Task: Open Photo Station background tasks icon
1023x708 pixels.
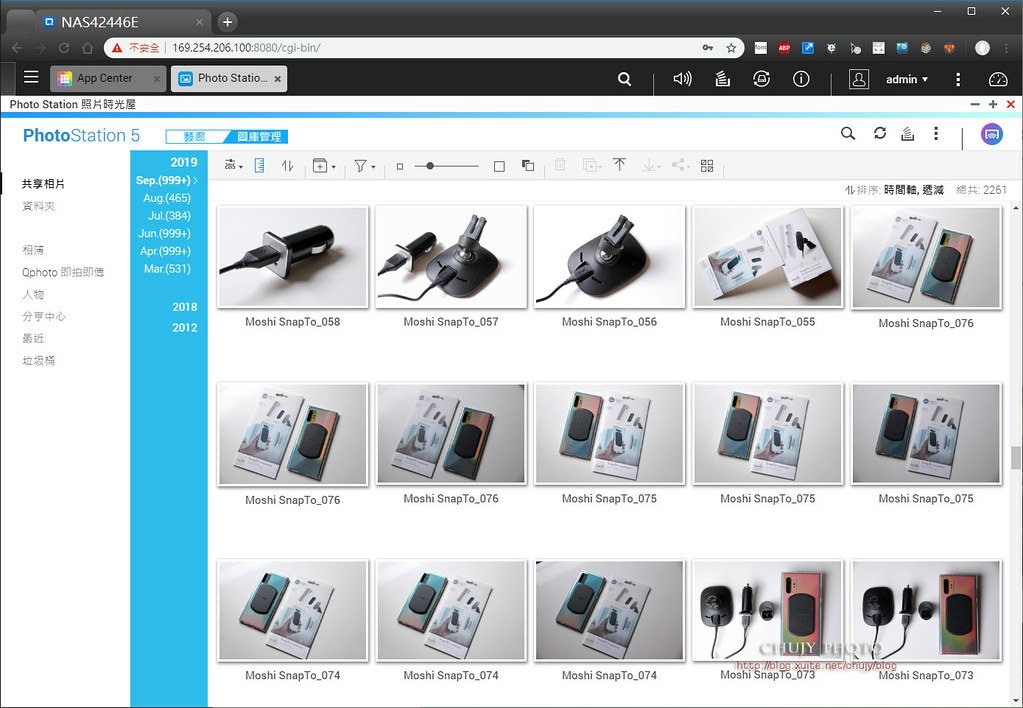Action: coord(908,134)
